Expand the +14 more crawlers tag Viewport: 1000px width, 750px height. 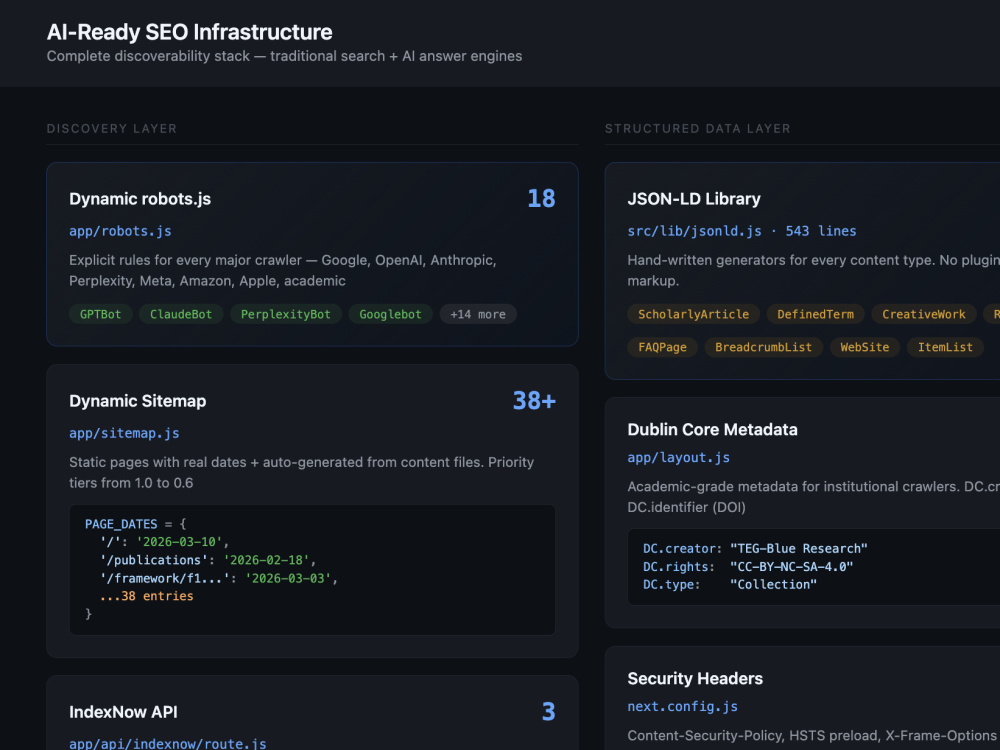(x=478, y=314)
